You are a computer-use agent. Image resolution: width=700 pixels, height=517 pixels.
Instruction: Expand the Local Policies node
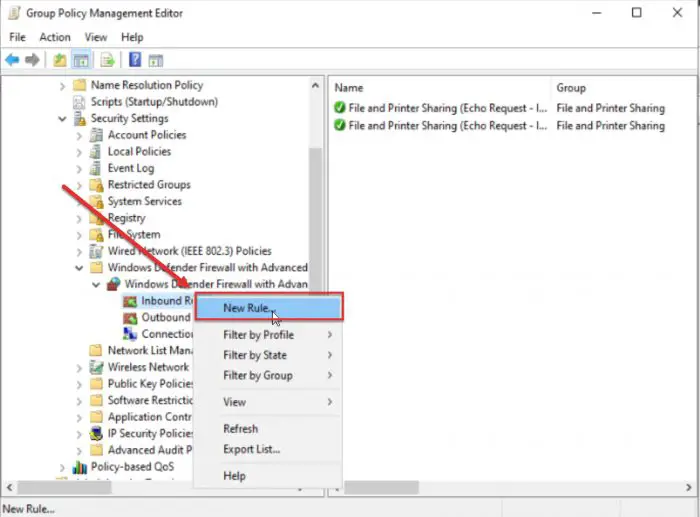point(79,152)
